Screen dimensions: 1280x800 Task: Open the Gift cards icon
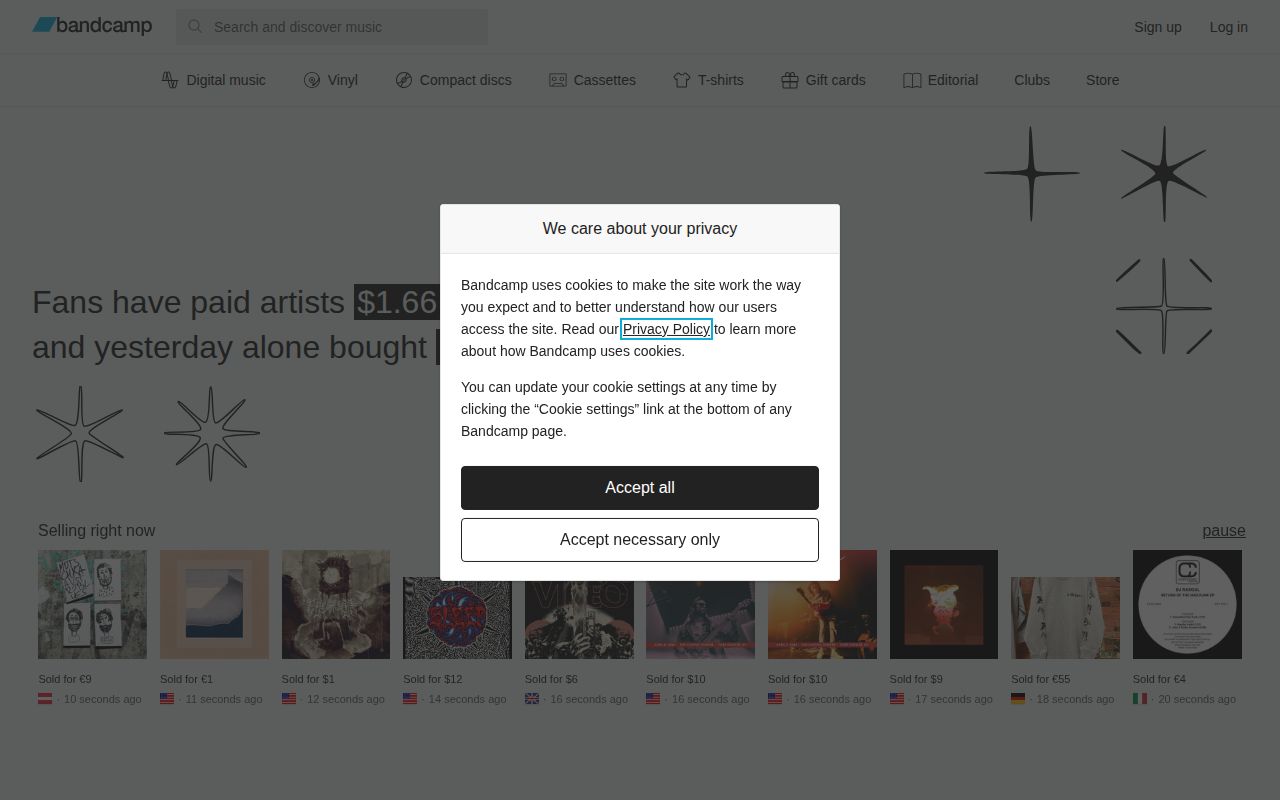pos(789,79)
